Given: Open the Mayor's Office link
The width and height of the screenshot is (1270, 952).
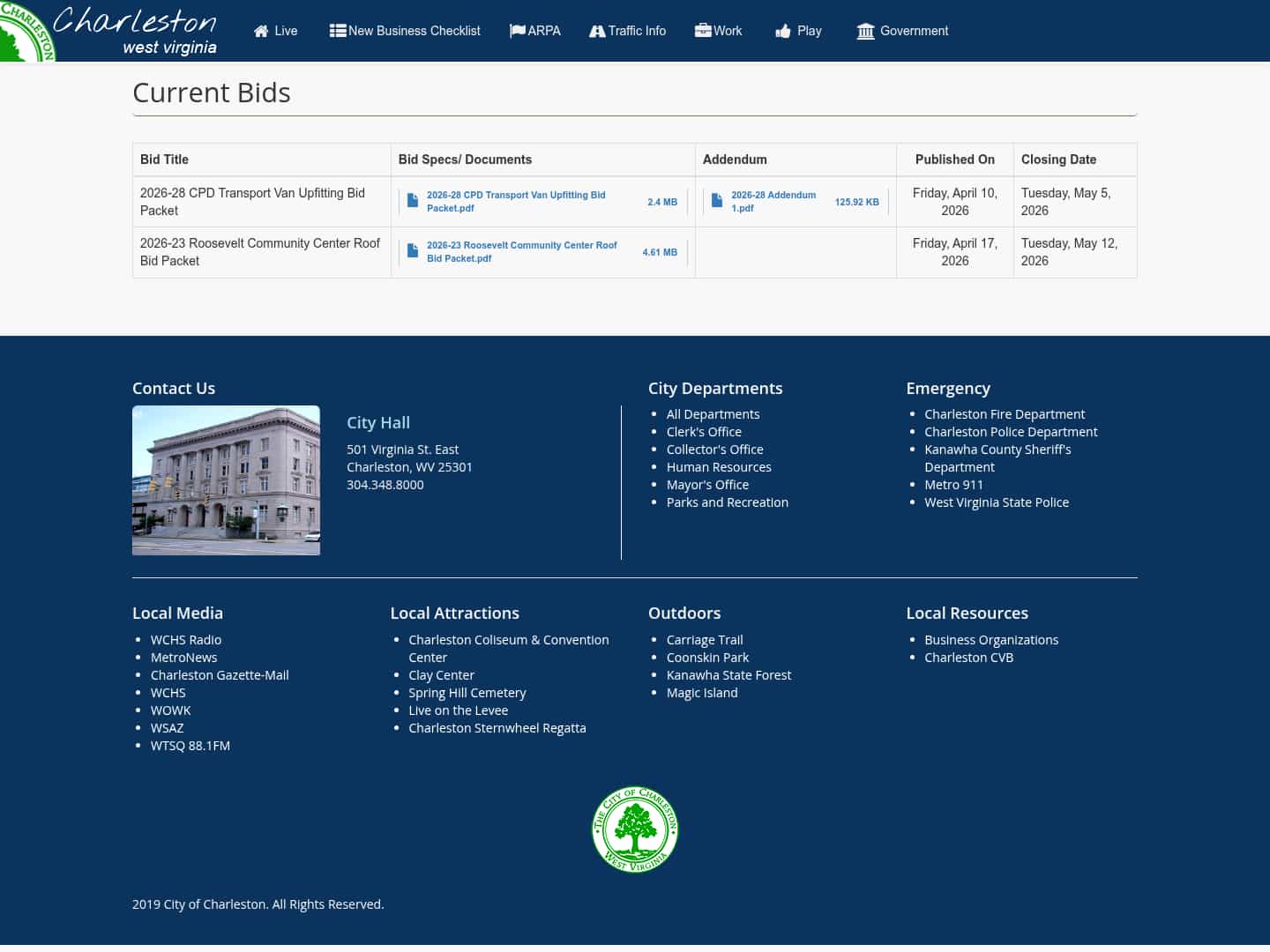Looking at the screenshot, I should click(x=707, y=484).
